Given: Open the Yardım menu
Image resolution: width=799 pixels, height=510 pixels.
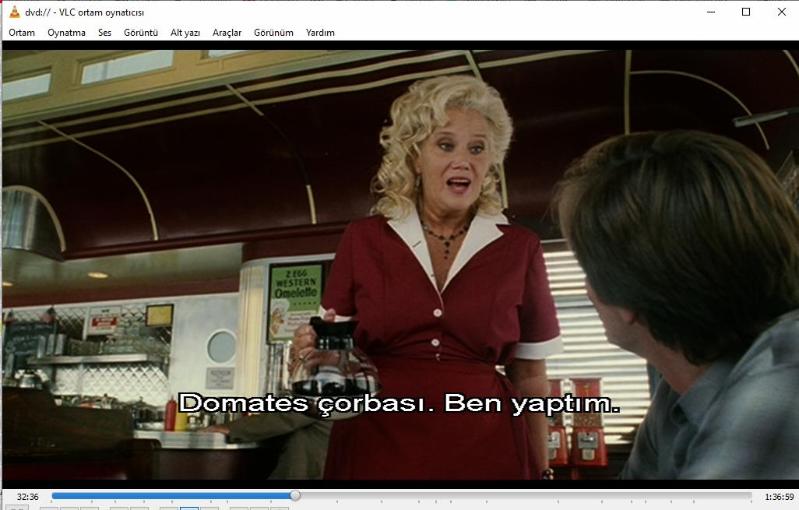Looking at the screenshot, I should pos(320,33).
